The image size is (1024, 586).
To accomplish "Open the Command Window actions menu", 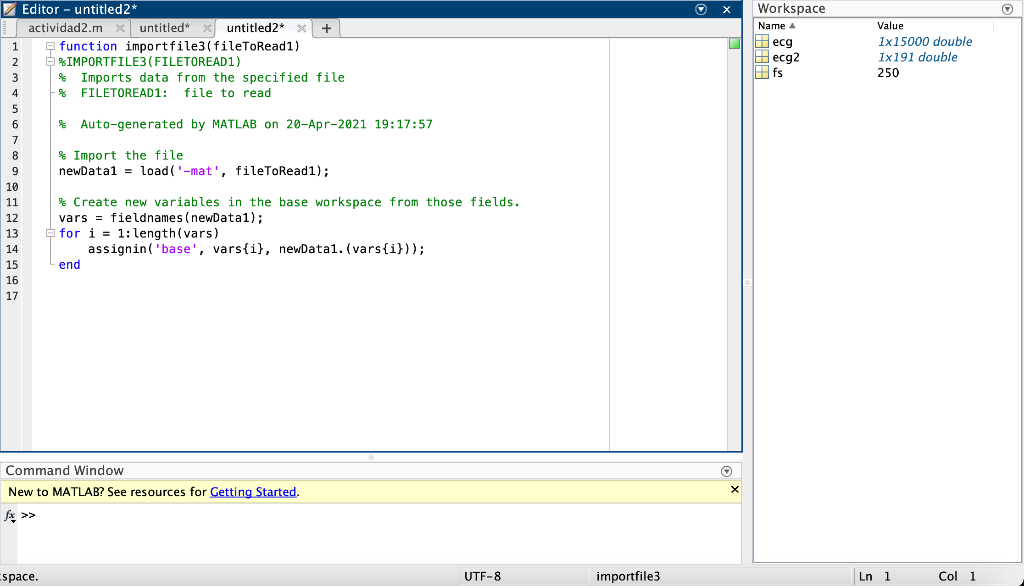I will point(726,470).
